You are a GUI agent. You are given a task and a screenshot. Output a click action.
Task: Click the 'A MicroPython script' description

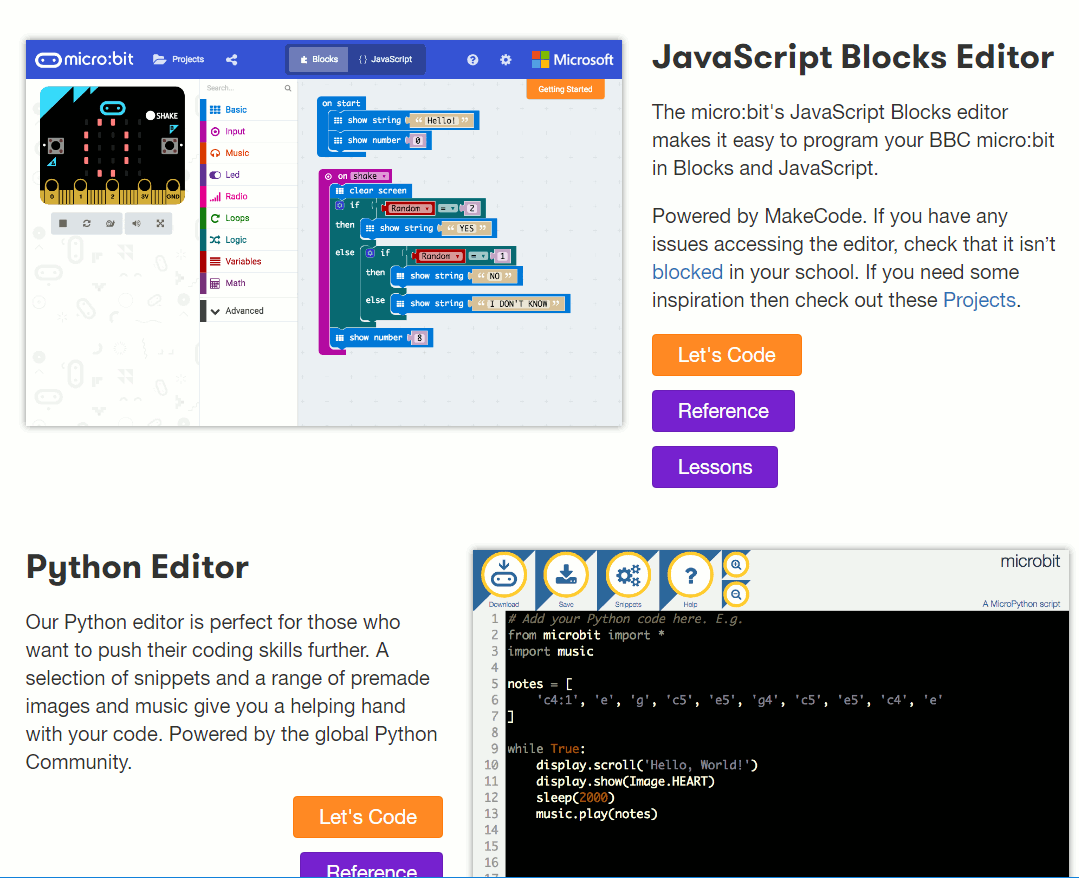pos(1021,603)
